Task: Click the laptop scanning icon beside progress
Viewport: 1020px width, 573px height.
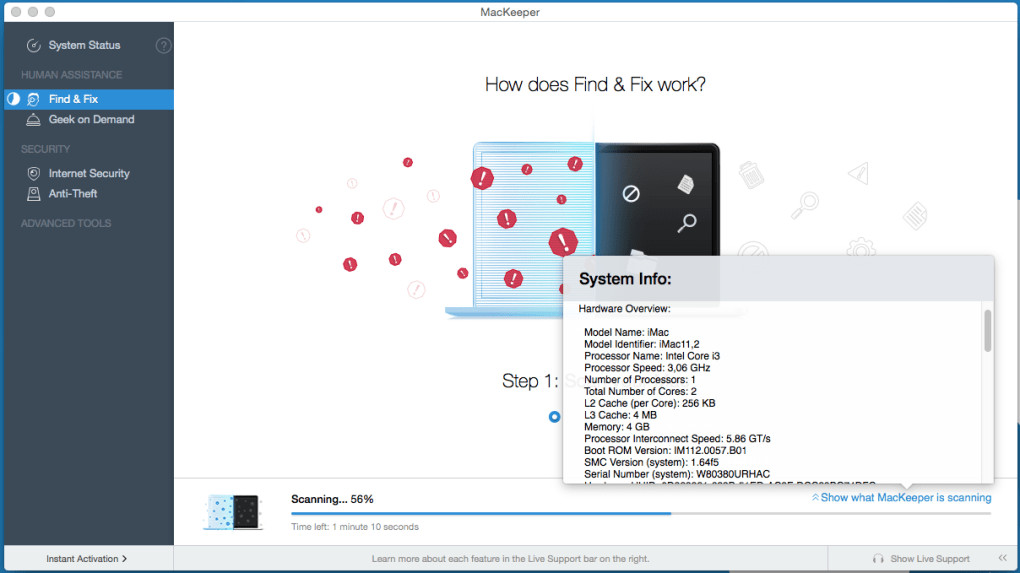Action: 234,511
